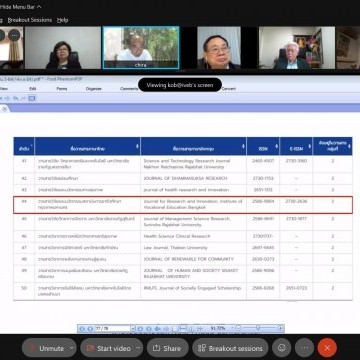Switch to facing pages view
This screenshot has height=360, width=360.
pyautogui.click(x=191, y=329)
